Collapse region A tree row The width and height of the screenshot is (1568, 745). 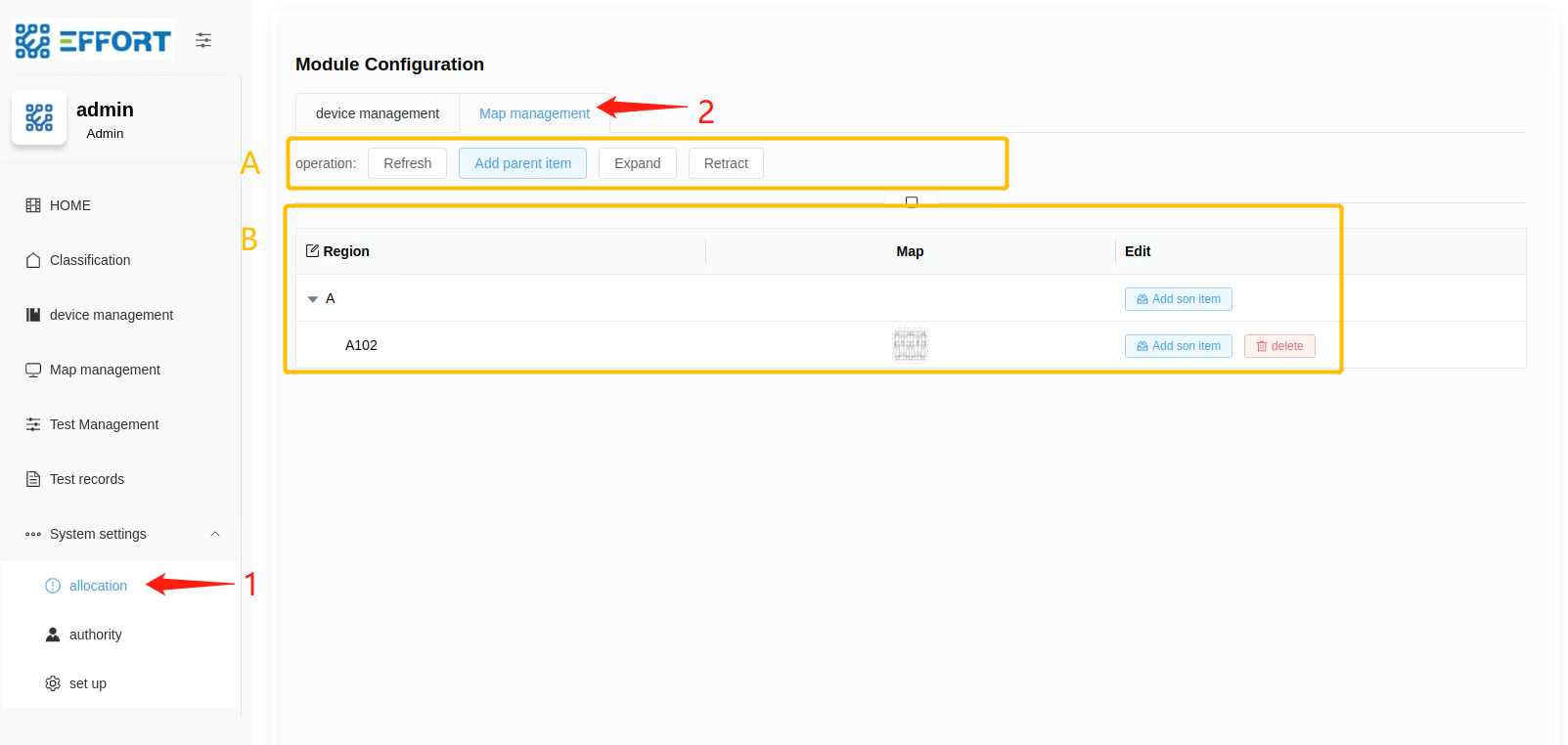(313, 299)
